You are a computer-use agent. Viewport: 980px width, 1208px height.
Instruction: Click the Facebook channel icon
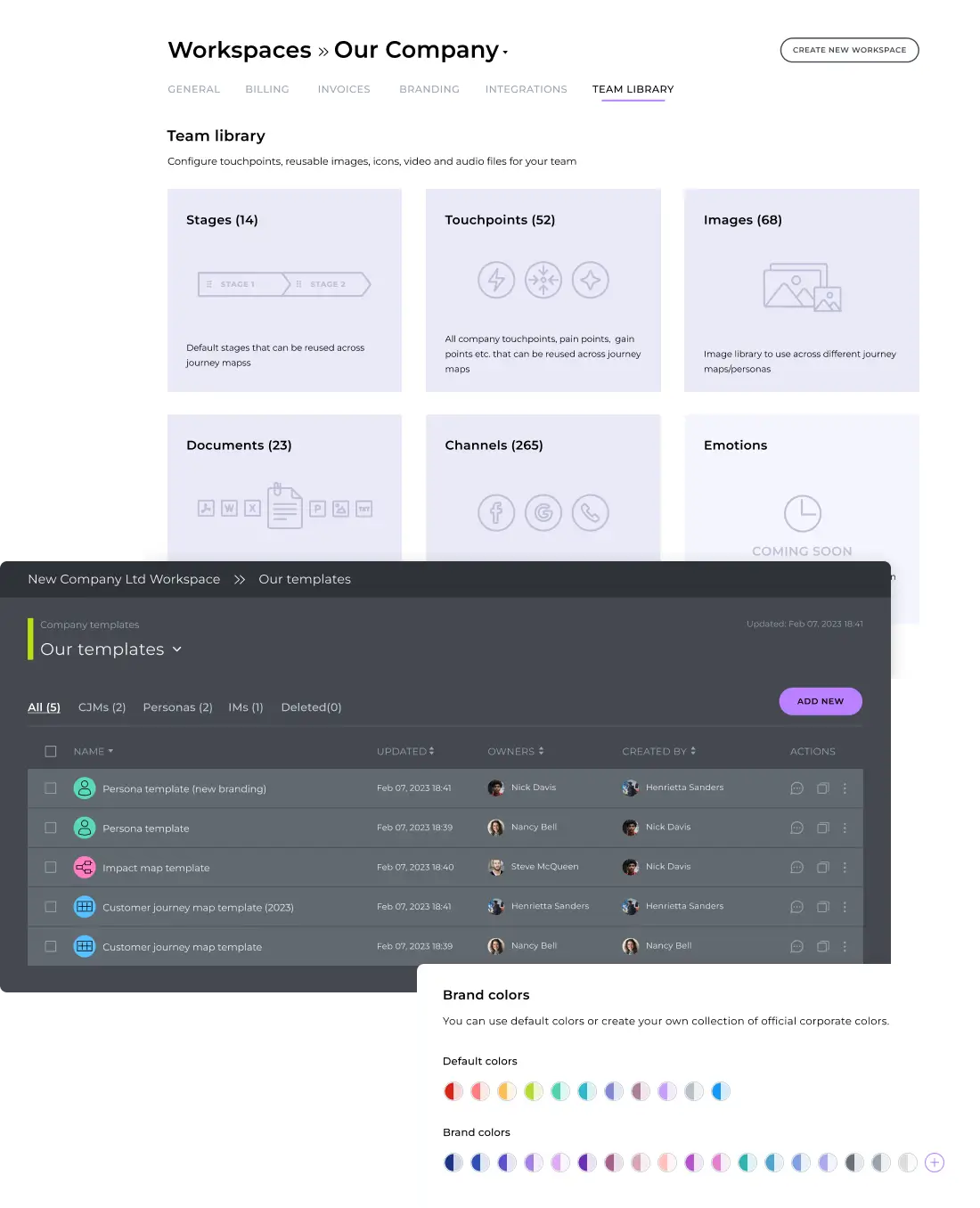pos(496,513)
